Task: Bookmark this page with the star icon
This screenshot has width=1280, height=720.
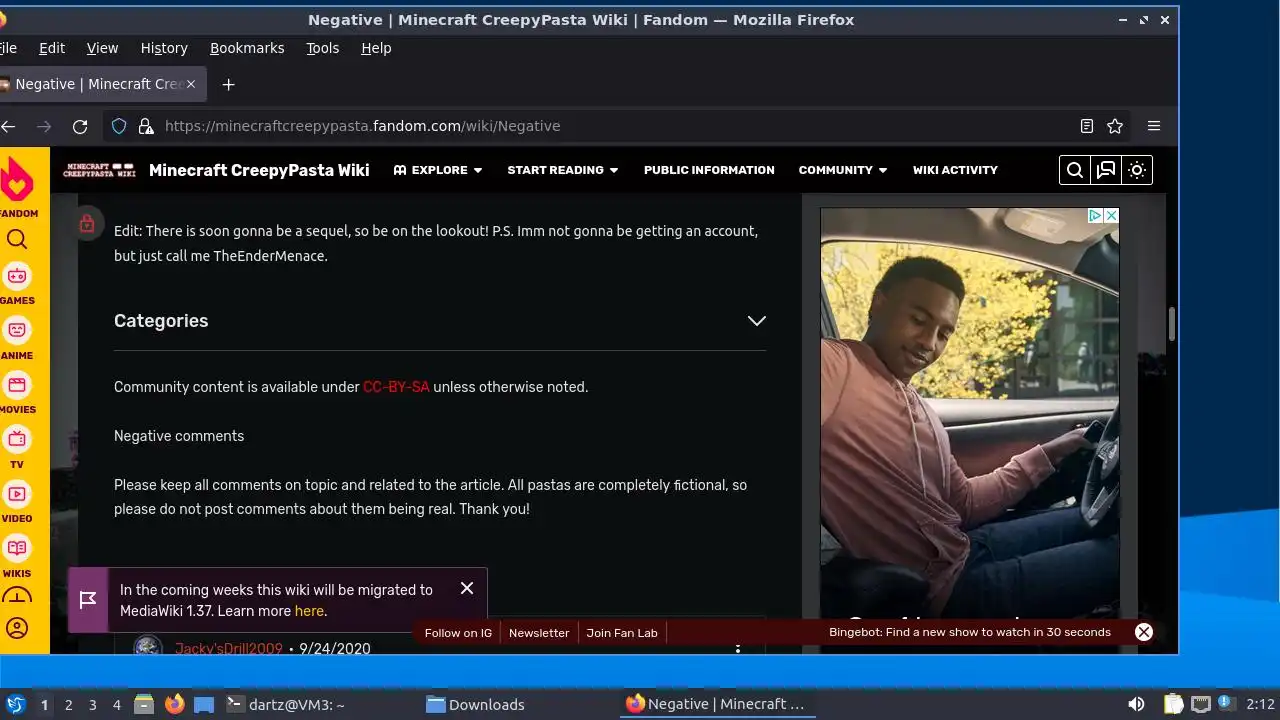Action: click(1115, 126)
